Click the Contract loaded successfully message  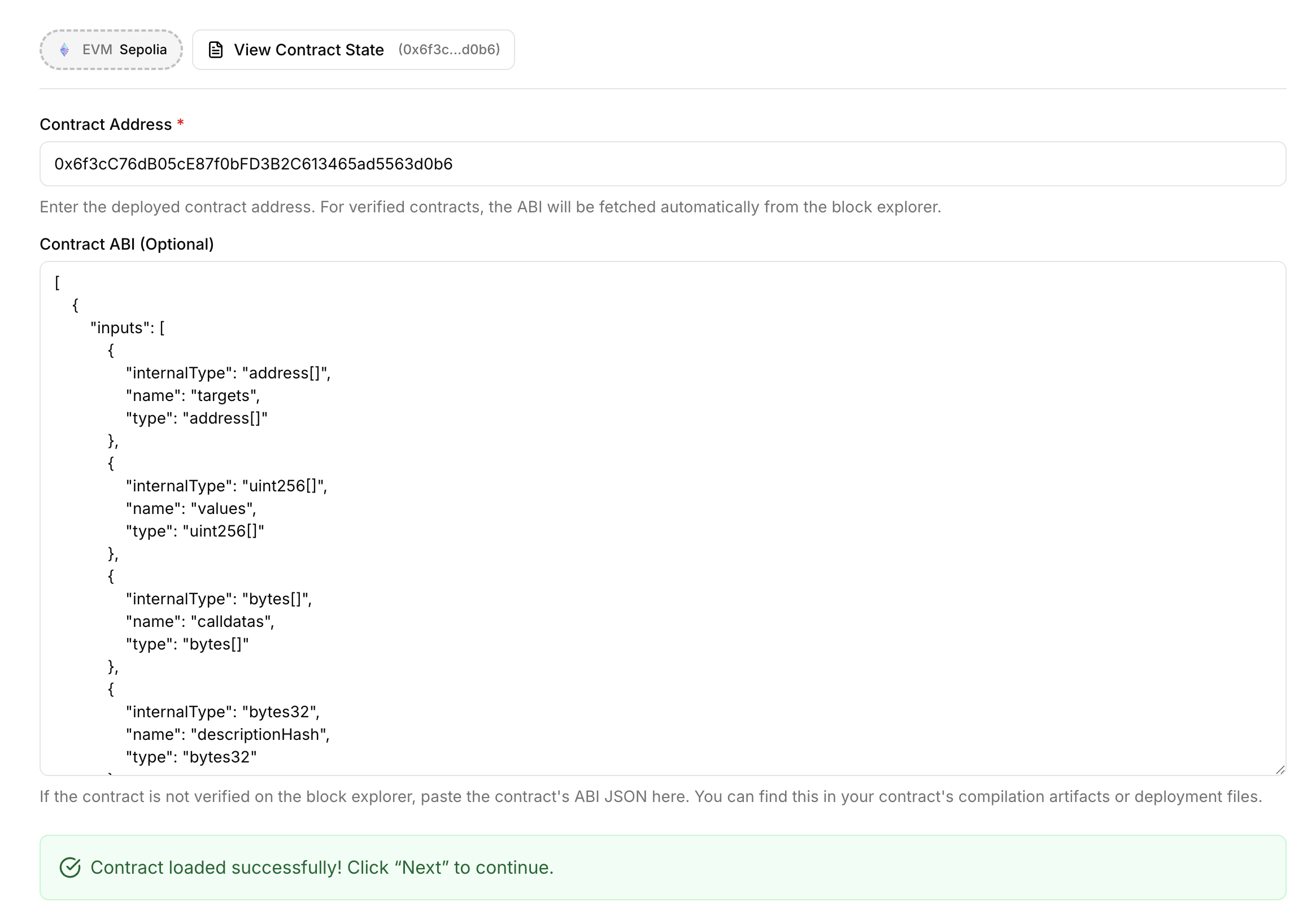point(321,868)
